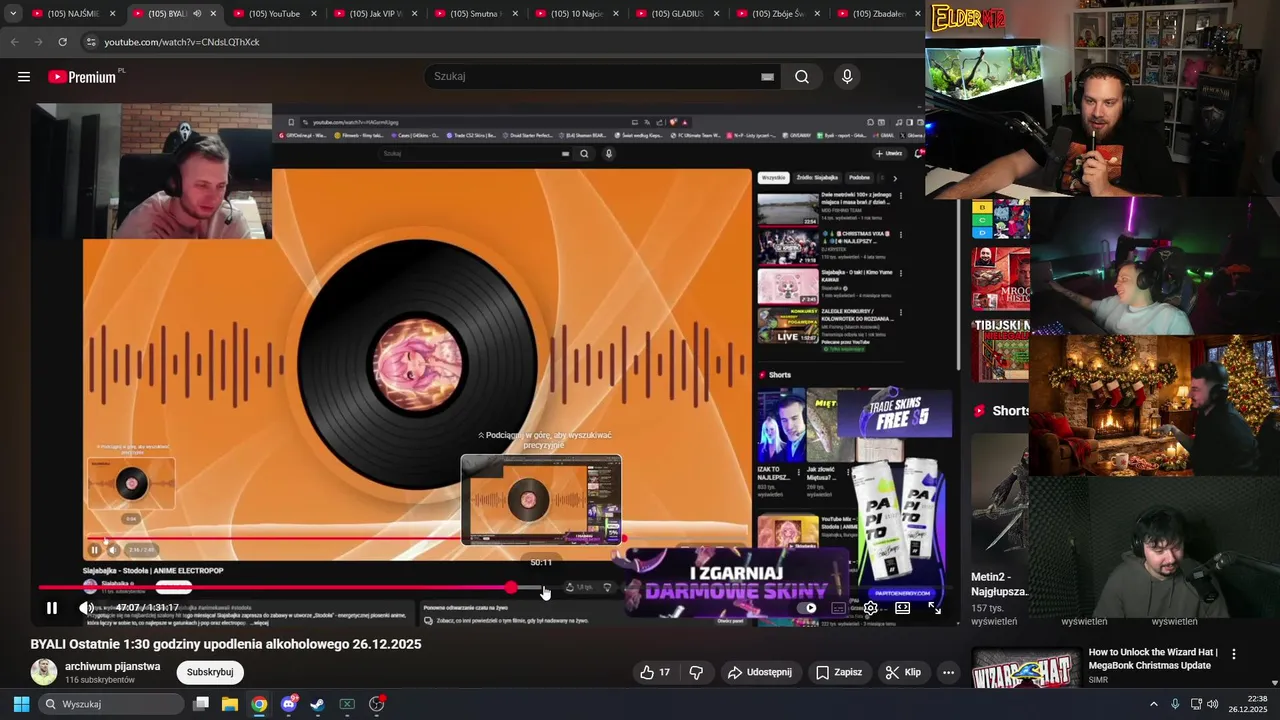Click the 47:07 / 1:31:17 time display

click(147, 608)
